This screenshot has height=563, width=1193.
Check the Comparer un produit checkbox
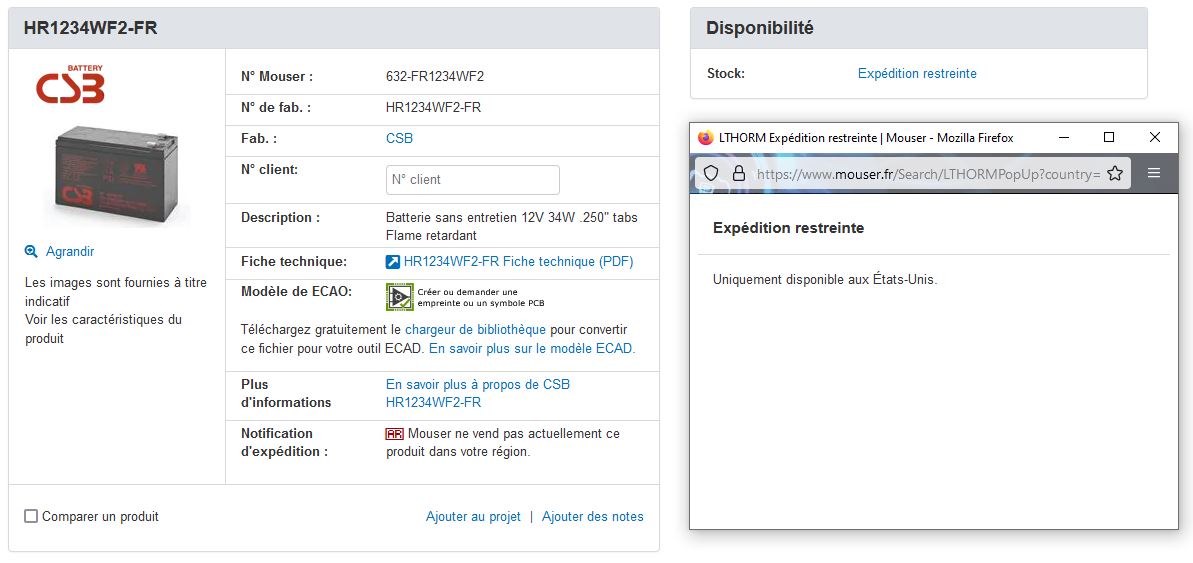[x=31, y=516]
